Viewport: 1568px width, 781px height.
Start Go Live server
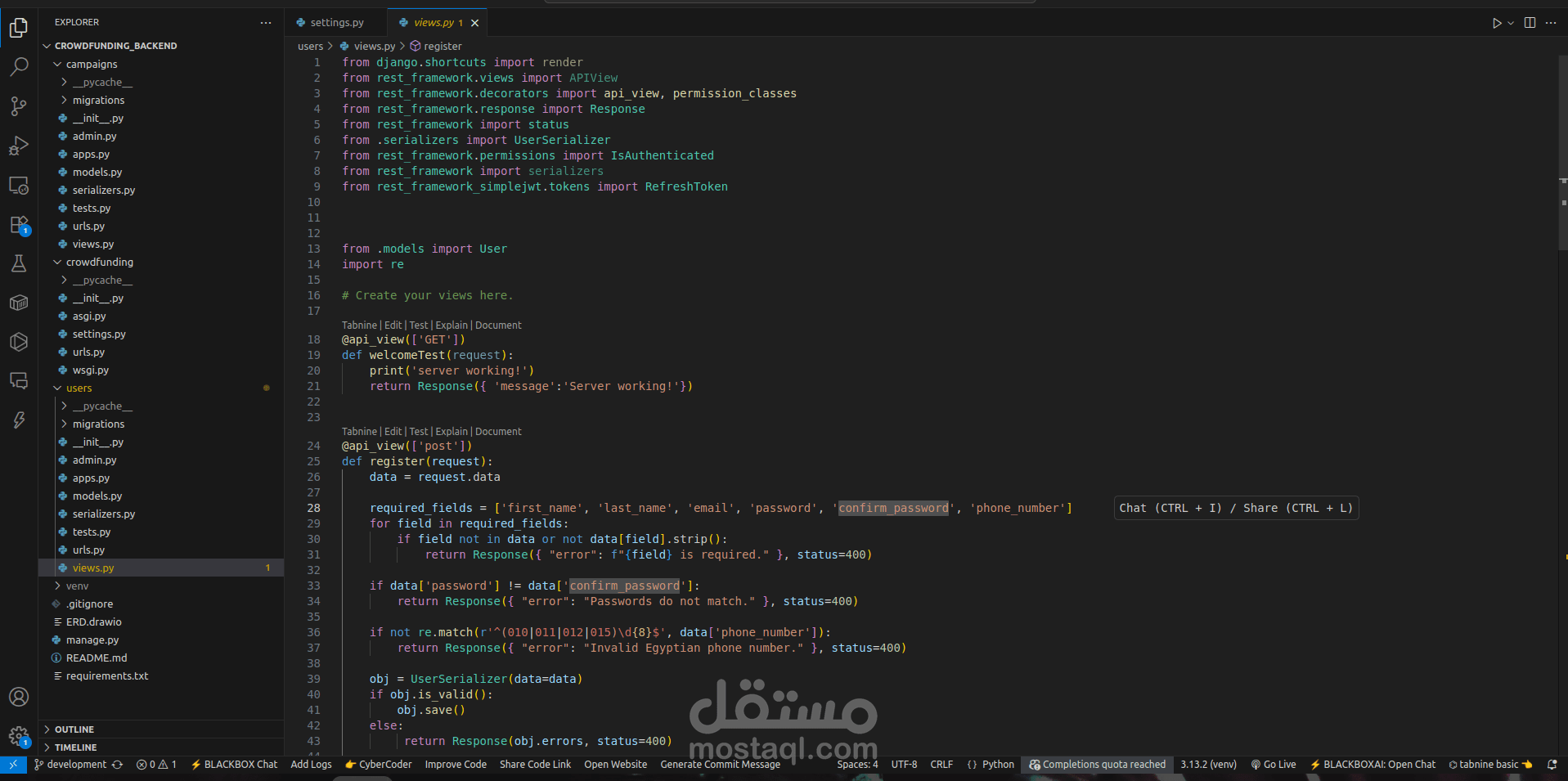pos(1274,765)
